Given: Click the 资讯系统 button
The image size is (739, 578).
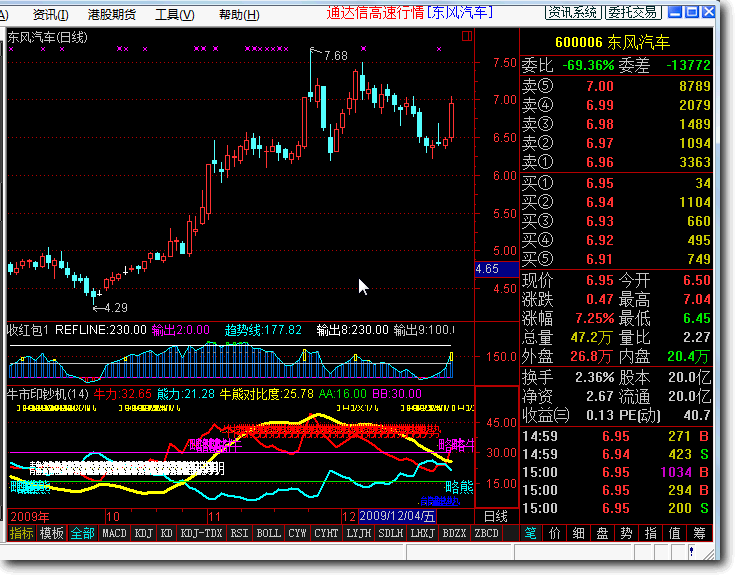Looking at the screenshot, I should tap(573, 12).
